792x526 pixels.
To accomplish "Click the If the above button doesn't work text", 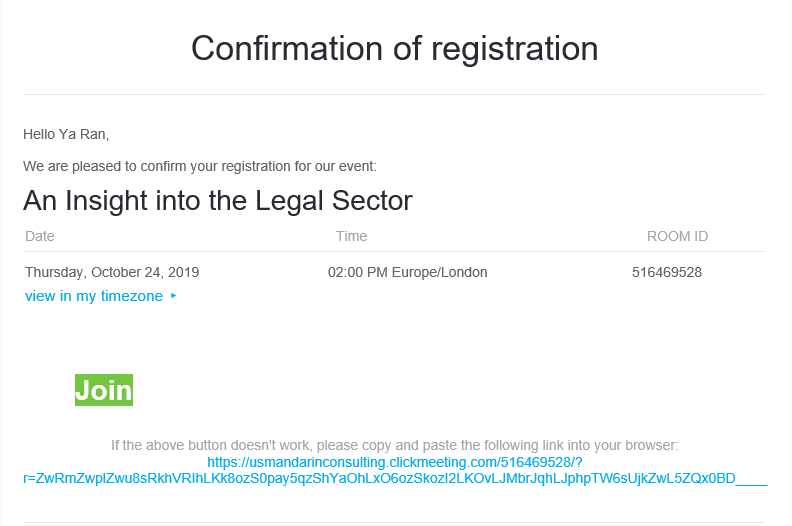I will (x=394, y=445).
